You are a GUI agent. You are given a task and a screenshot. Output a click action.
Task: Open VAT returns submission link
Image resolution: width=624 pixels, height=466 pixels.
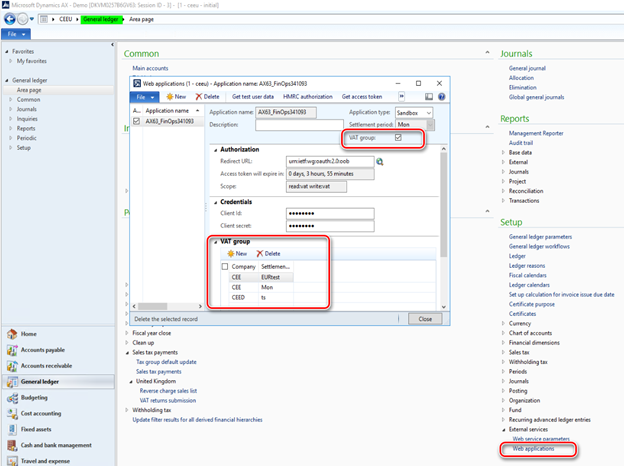(168, 400)
